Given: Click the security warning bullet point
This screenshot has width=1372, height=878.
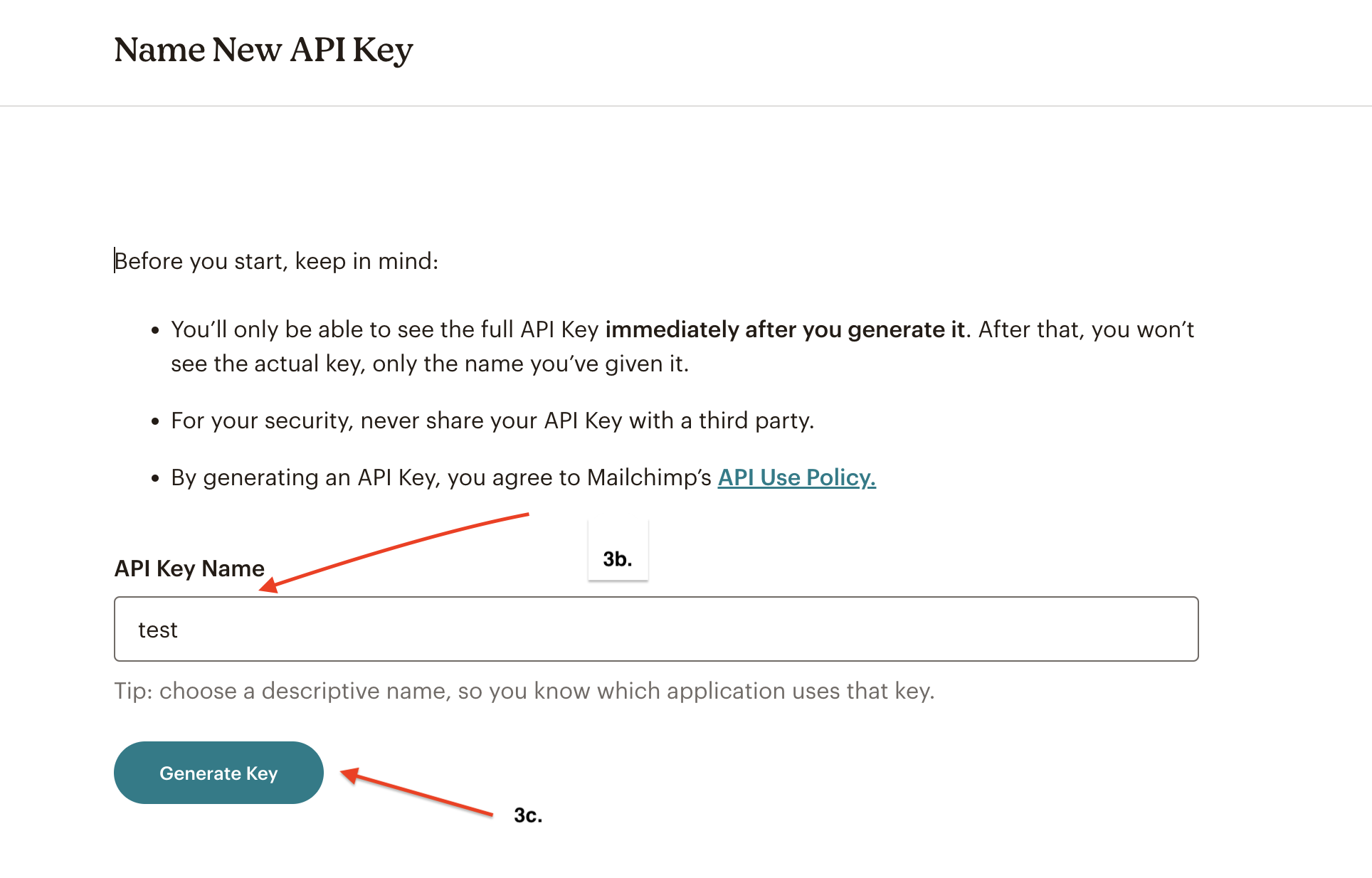Looking at the screenshot, I should tap(495, 420).
